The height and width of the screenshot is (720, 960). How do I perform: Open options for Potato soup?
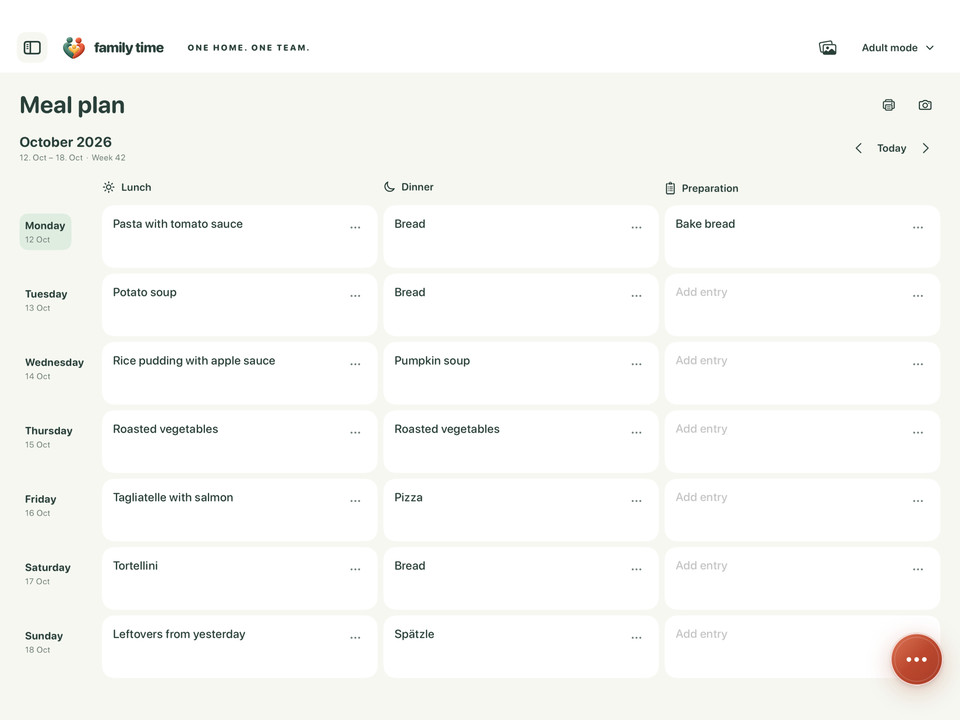point(355,296)
